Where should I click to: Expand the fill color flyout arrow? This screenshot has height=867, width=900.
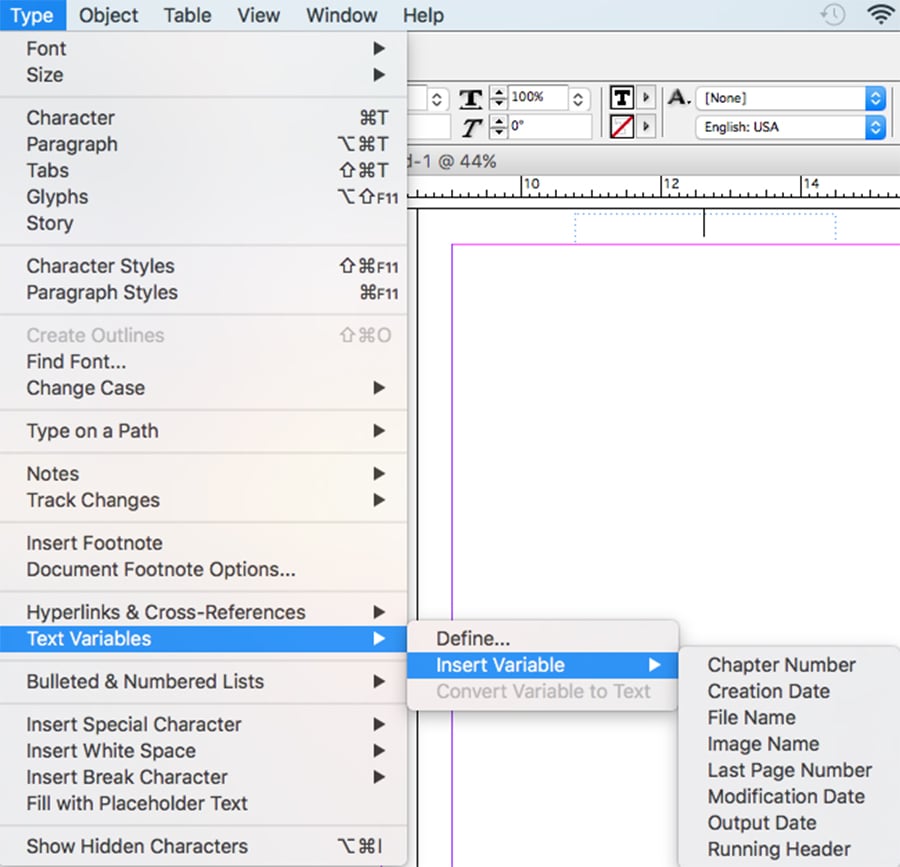click(x=646, y=98)
